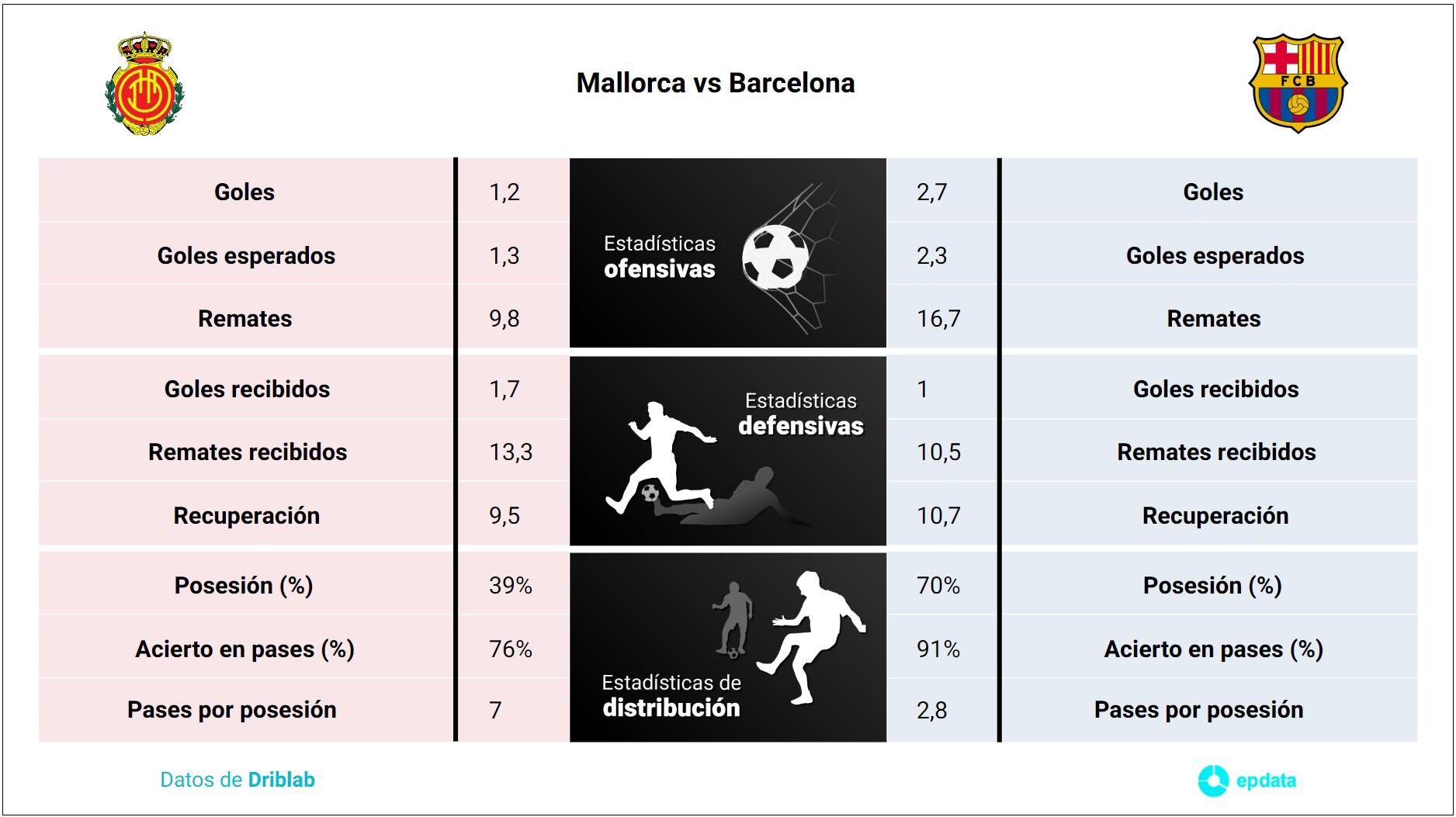The height and width of the screenshot is (817, 1456).
Task: Open the epdata link text
Action: [1266, 781]
